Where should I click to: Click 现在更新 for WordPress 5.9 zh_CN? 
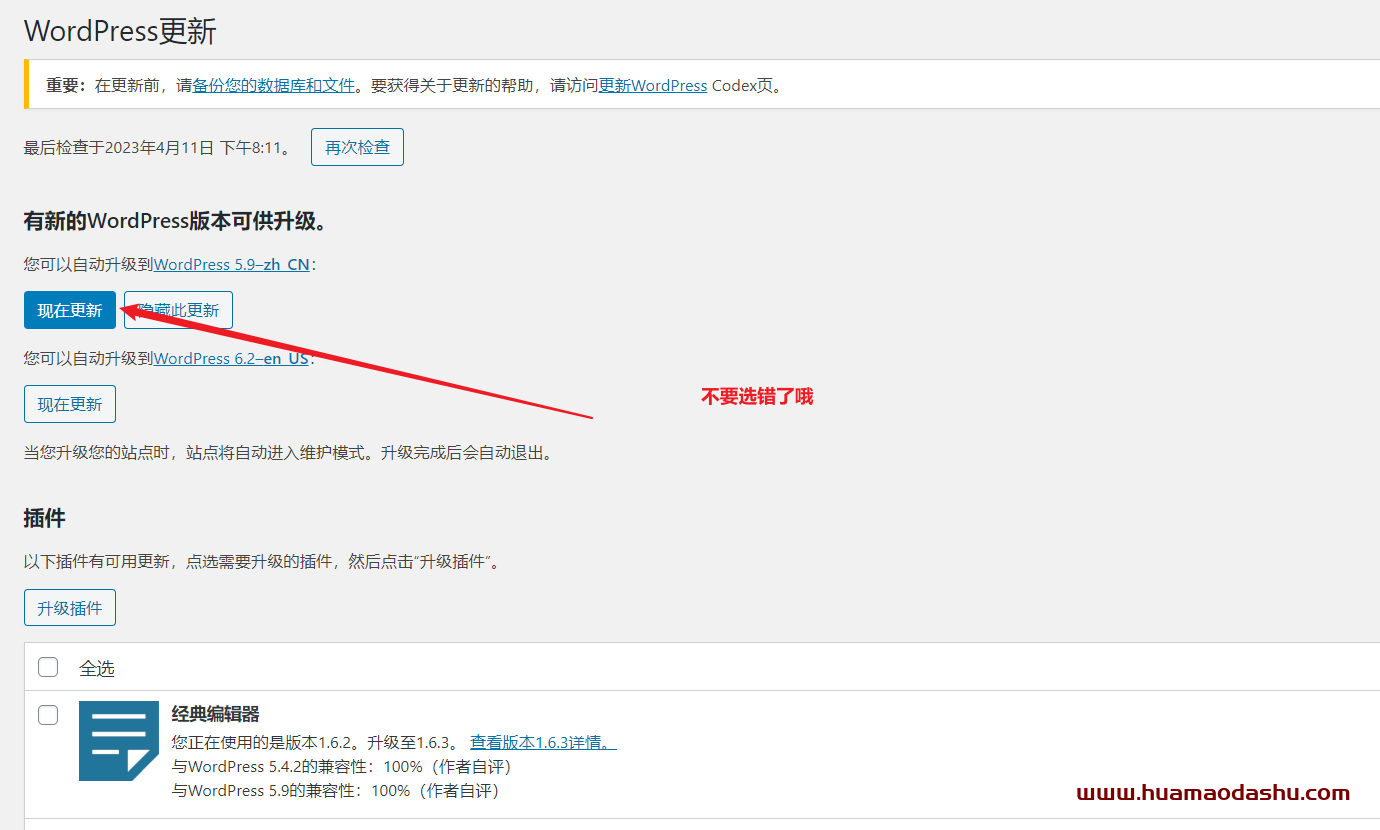(70, 310)
